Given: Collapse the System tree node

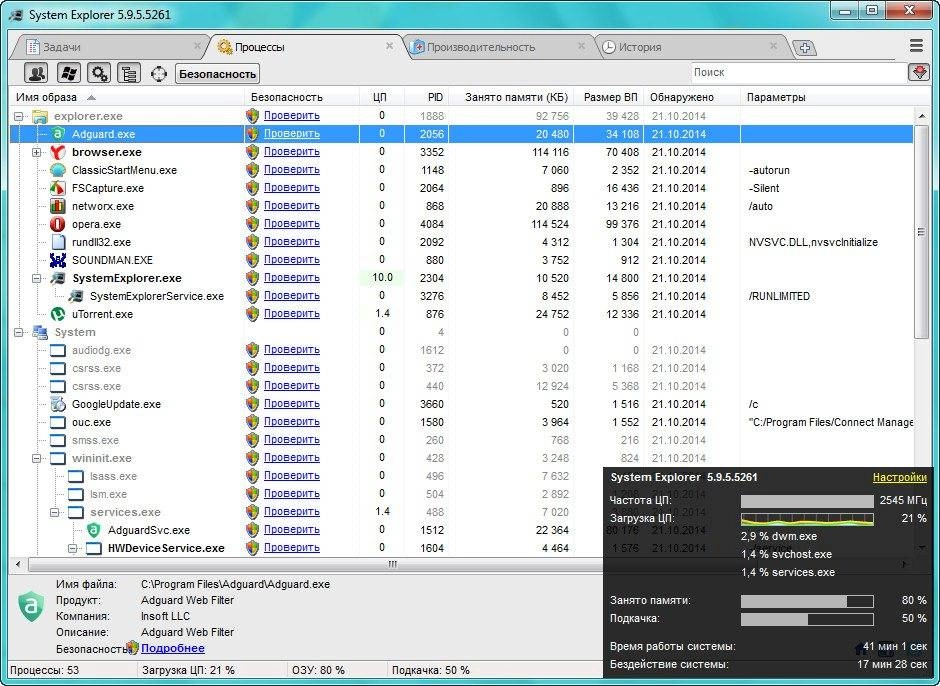Looking at the screenshot, I should pyautogui.click(x=19, y=332).
